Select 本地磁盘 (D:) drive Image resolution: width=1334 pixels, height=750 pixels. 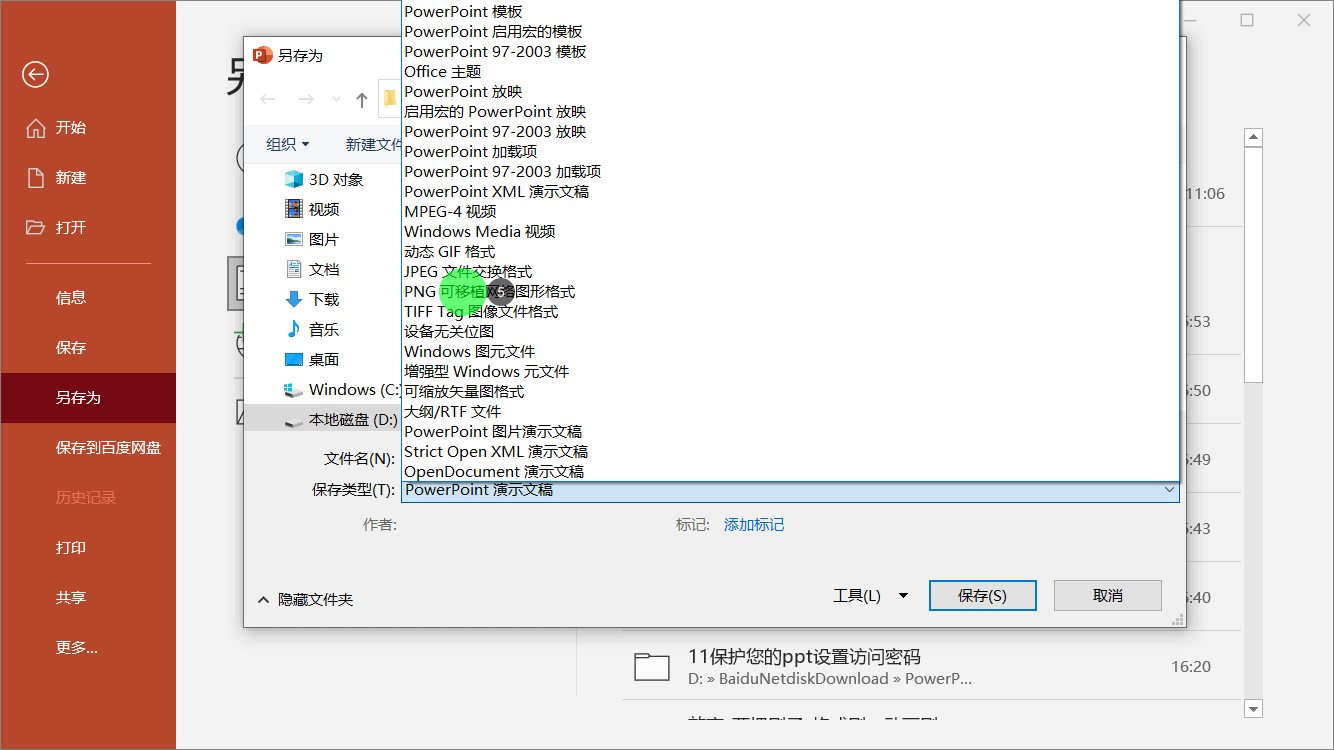[340, 420]
